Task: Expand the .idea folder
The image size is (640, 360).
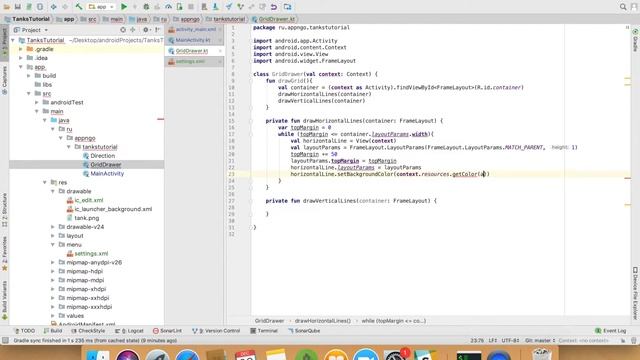Action: (21, 58)
